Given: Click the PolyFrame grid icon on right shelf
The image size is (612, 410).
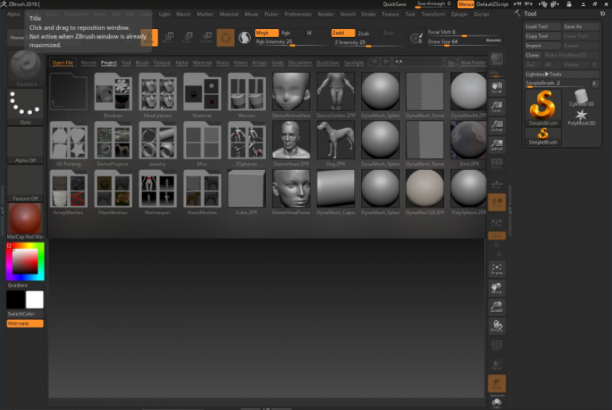Looking at the screenshot, I should coord(497,345).
